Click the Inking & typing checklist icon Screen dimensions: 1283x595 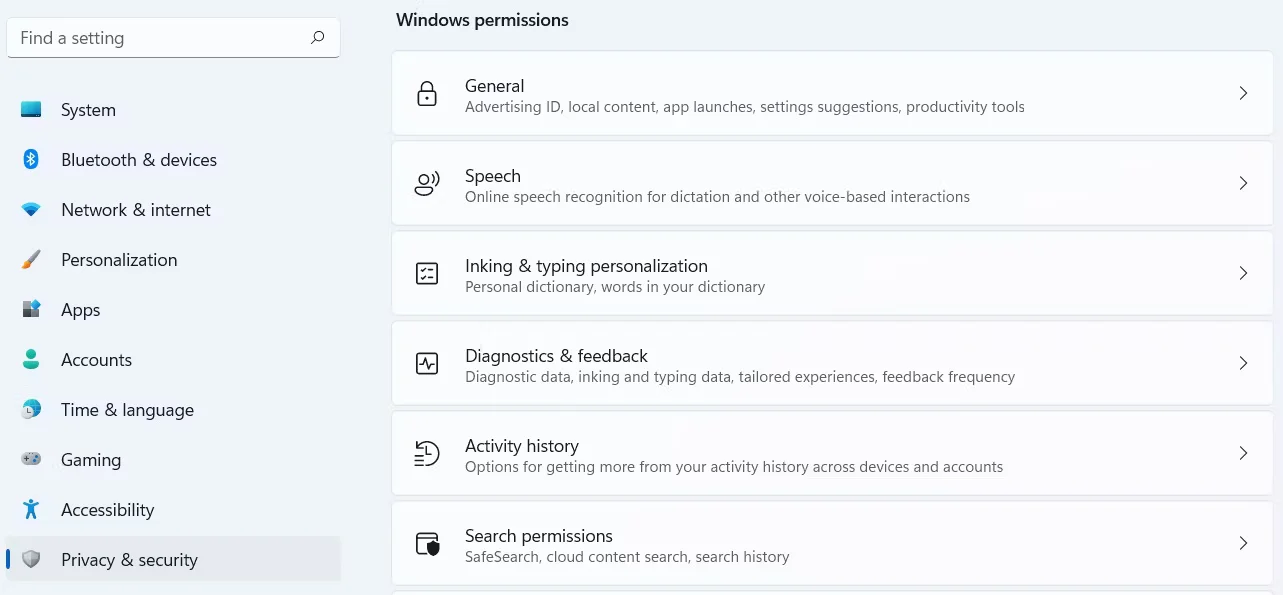pos(427,274)
